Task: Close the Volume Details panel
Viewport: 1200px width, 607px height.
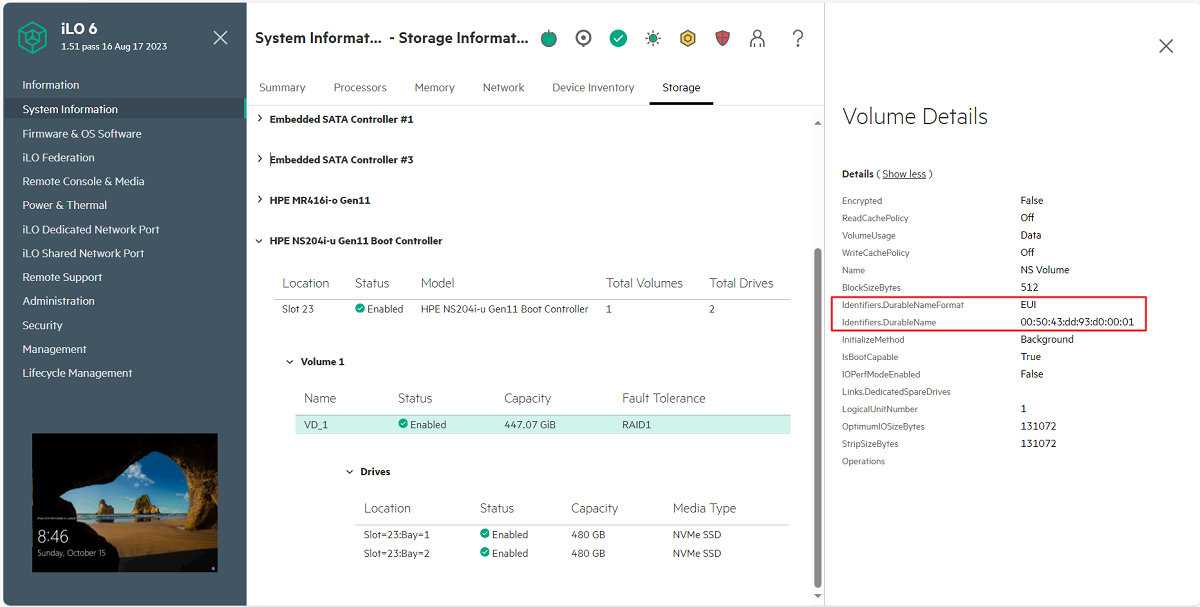Action: (x=1165, y=45)
